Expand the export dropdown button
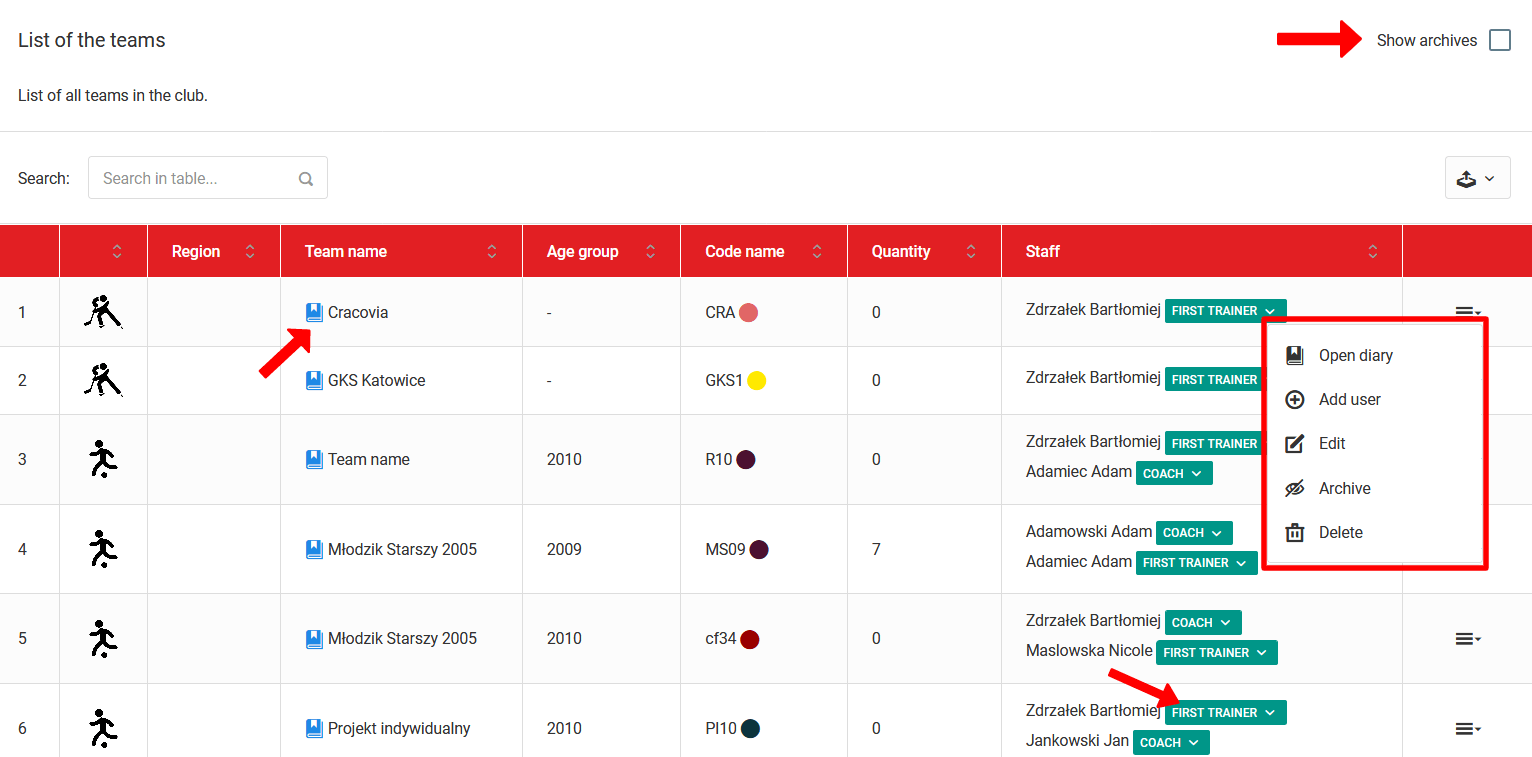The width and height of the screenshot is (1532, 757). point(1477,178)
